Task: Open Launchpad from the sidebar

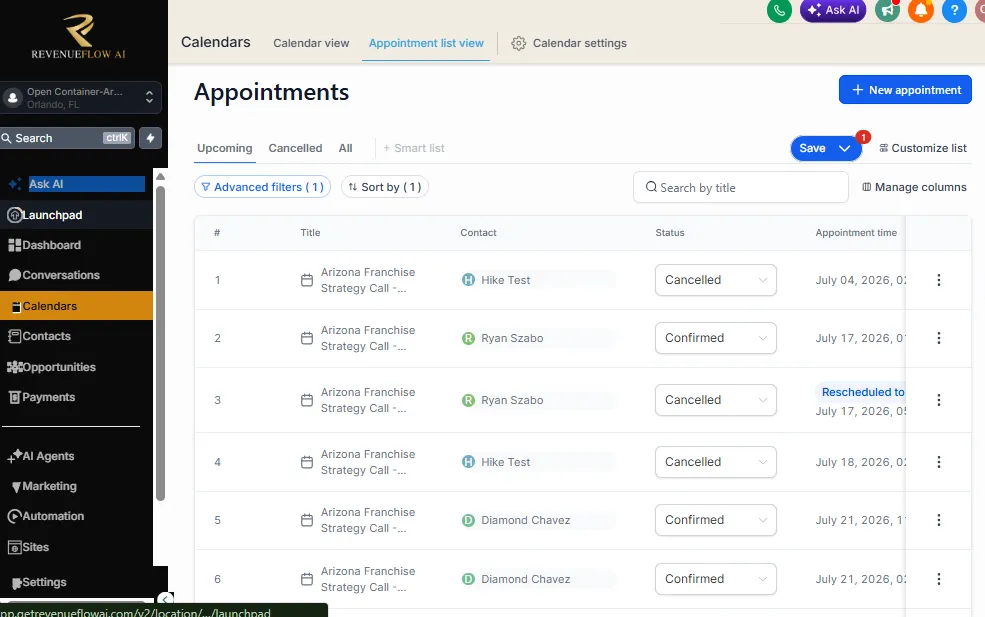Action: click(76, 215)
